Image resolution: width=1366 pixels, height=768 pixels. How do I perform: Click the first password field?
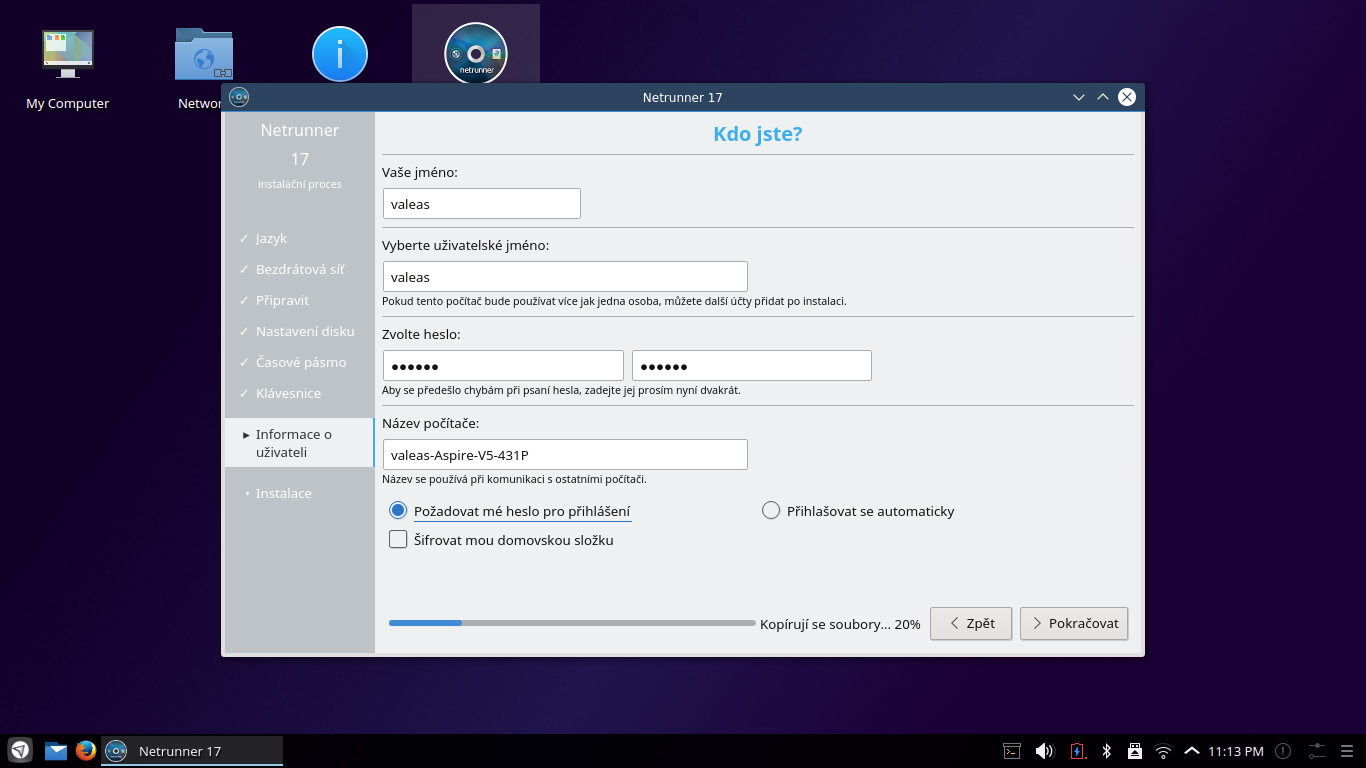(x=503, y=366)
